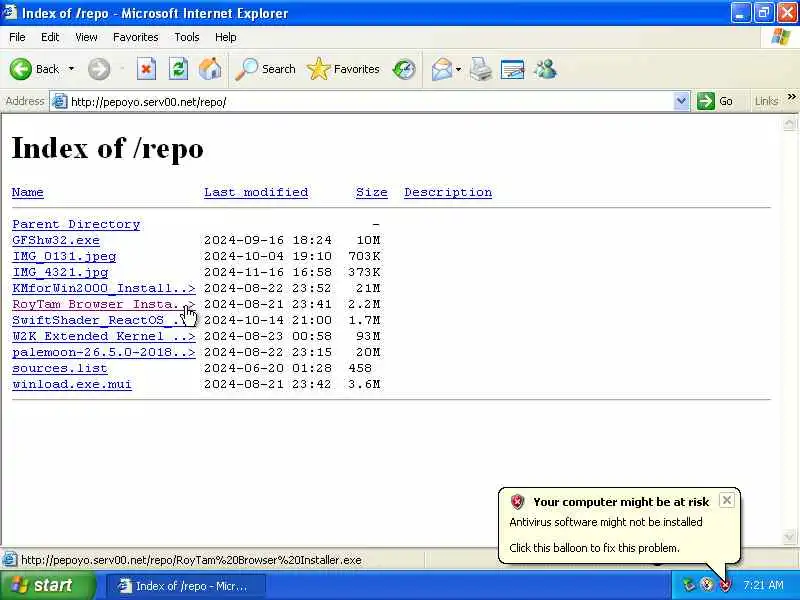Expand the address bar dropdown
The width and height of the screenshot is (800, 600).
681,101
